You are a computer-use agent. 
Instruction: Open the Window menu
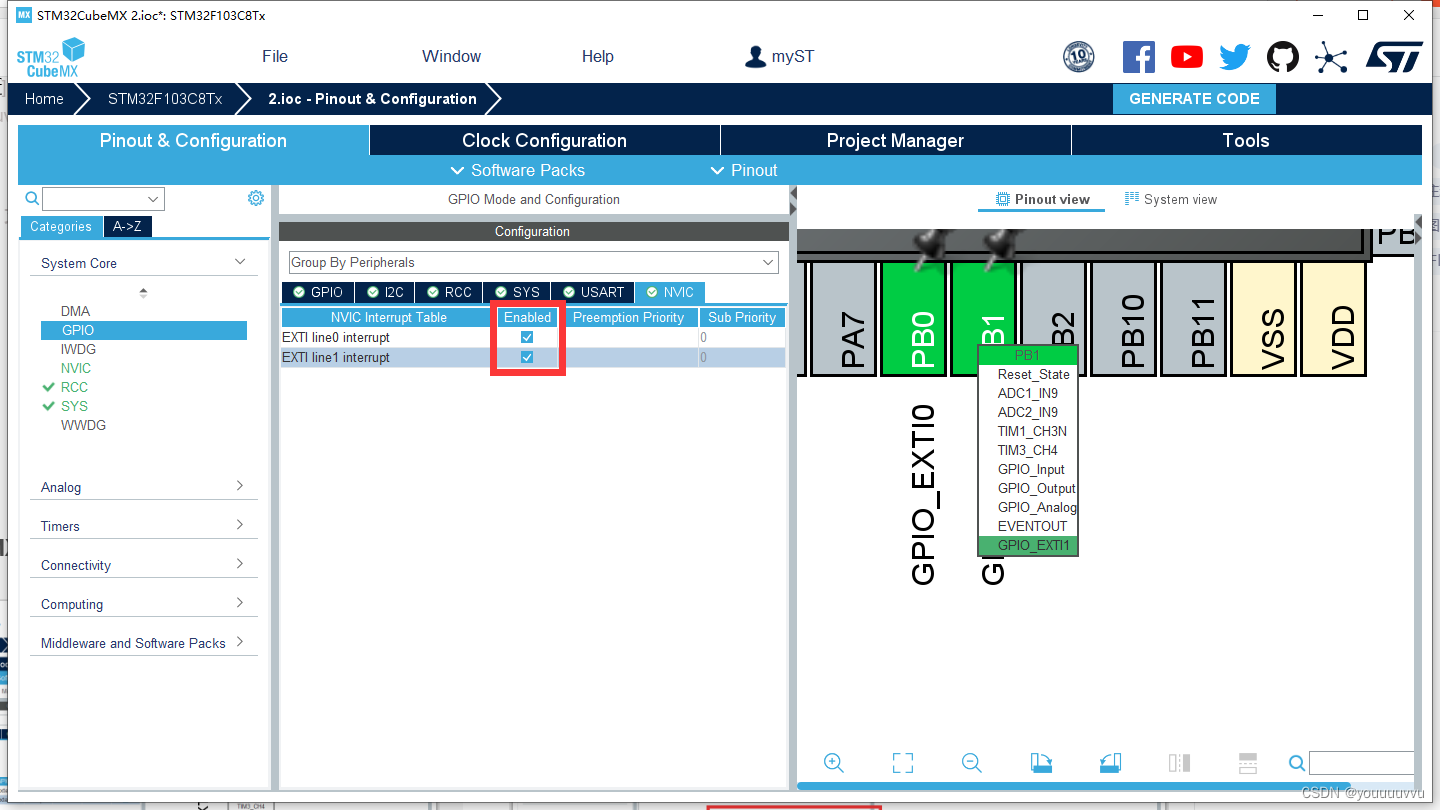click(451, 56)
